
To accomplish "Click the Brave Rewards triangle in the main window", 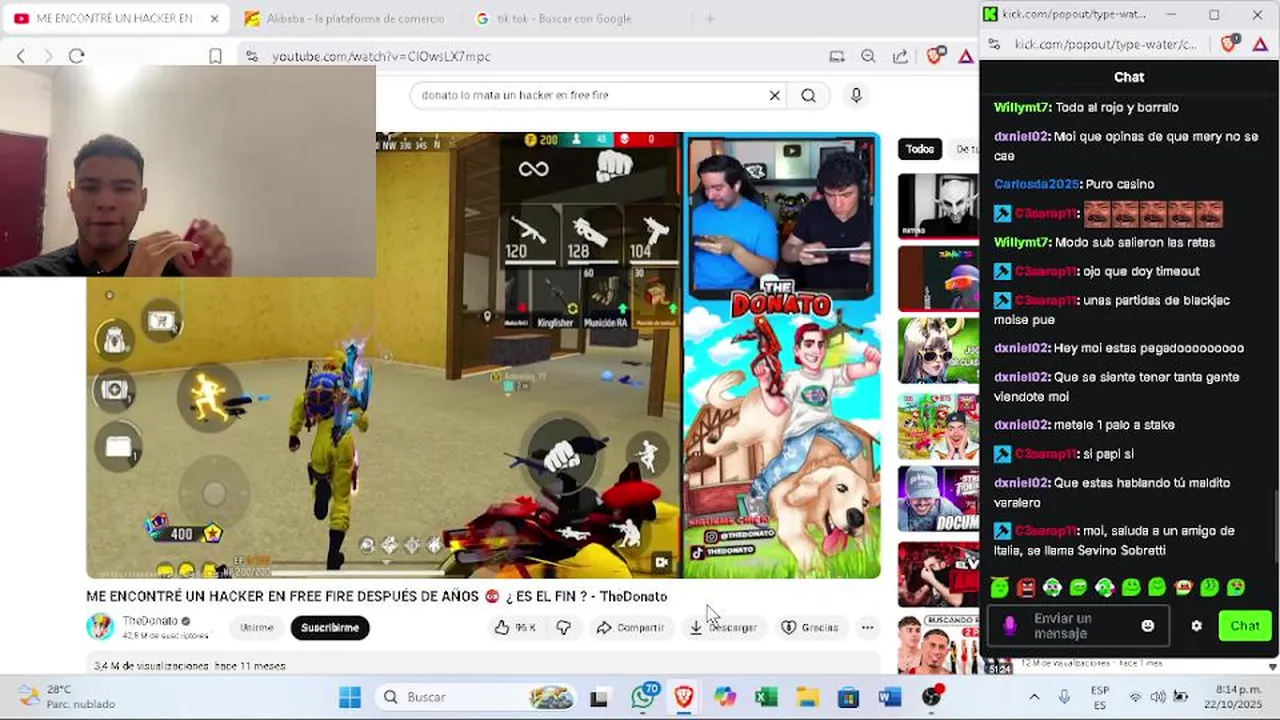I will tap(966, 57).
